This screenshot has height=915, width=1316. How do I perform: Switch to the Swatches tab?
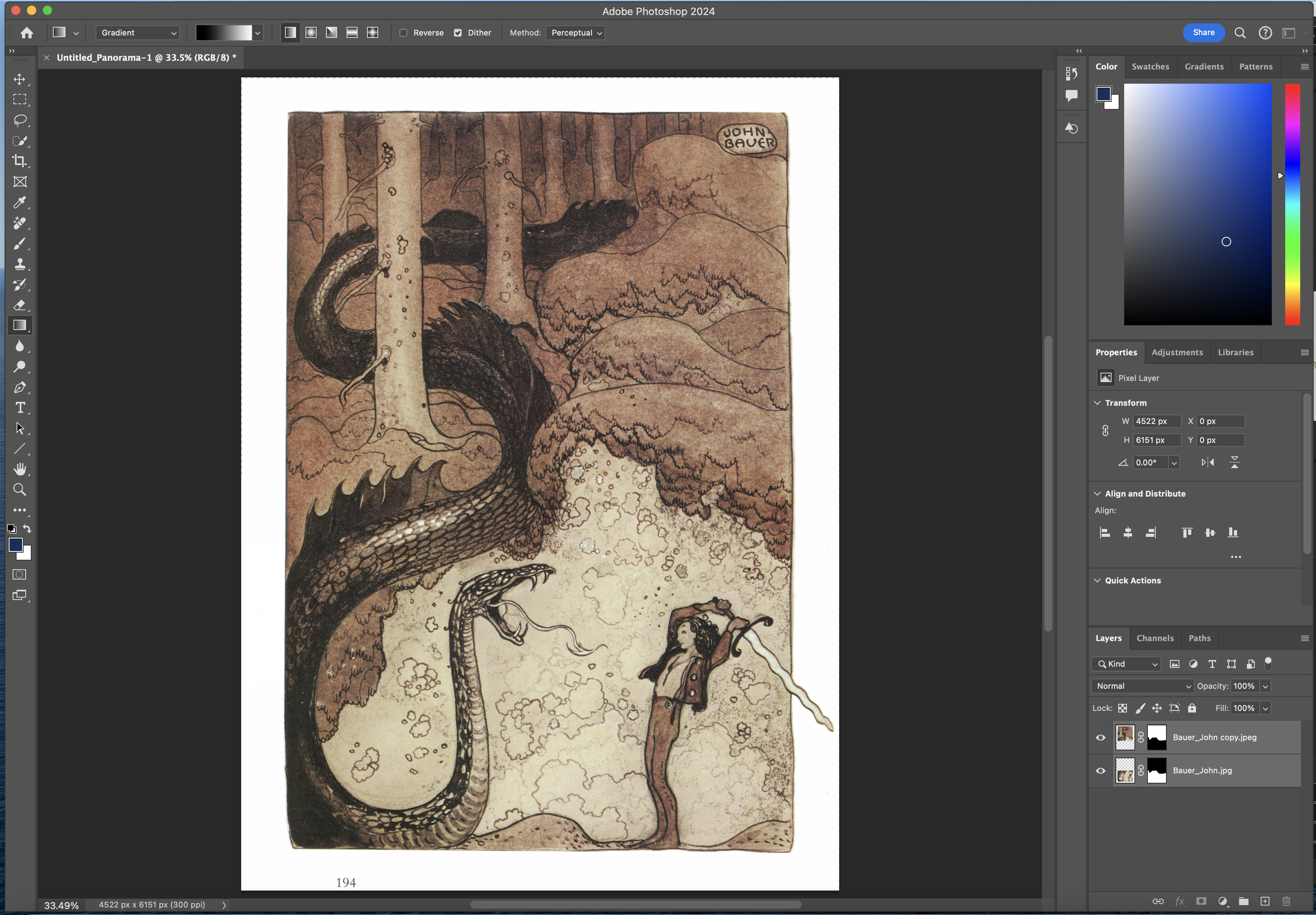click(x=1150, y=66)
